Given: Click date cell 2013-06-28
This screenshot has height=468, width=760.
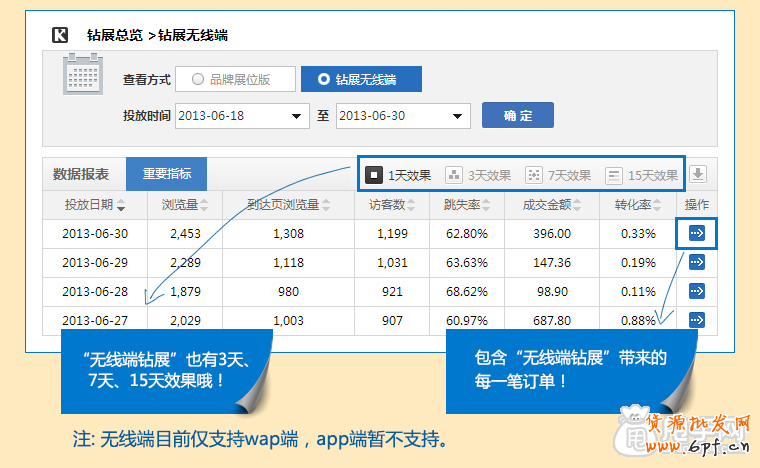Looking at the screenshot, I should pos(95,292).
